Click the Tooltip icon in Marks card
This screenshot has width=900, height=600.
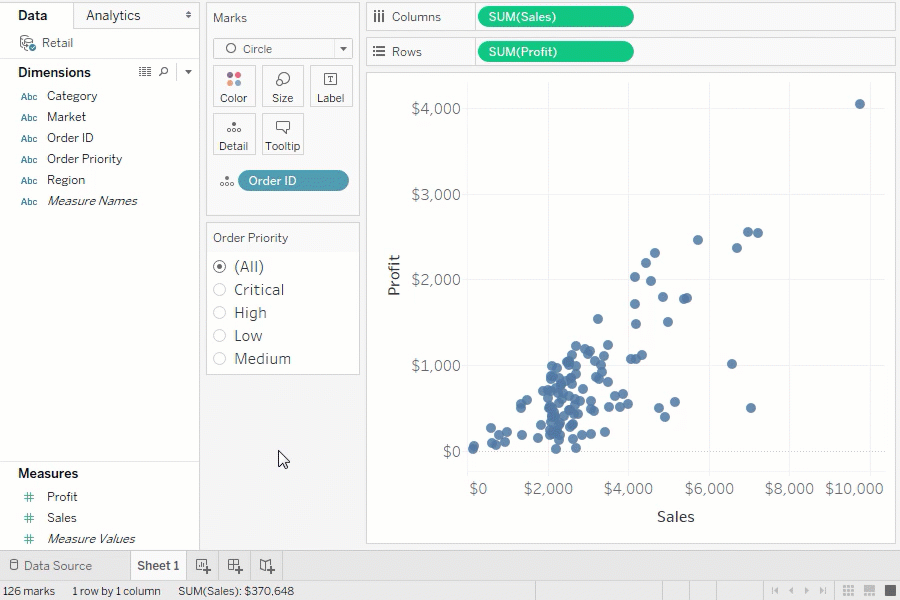click(282, 134)
